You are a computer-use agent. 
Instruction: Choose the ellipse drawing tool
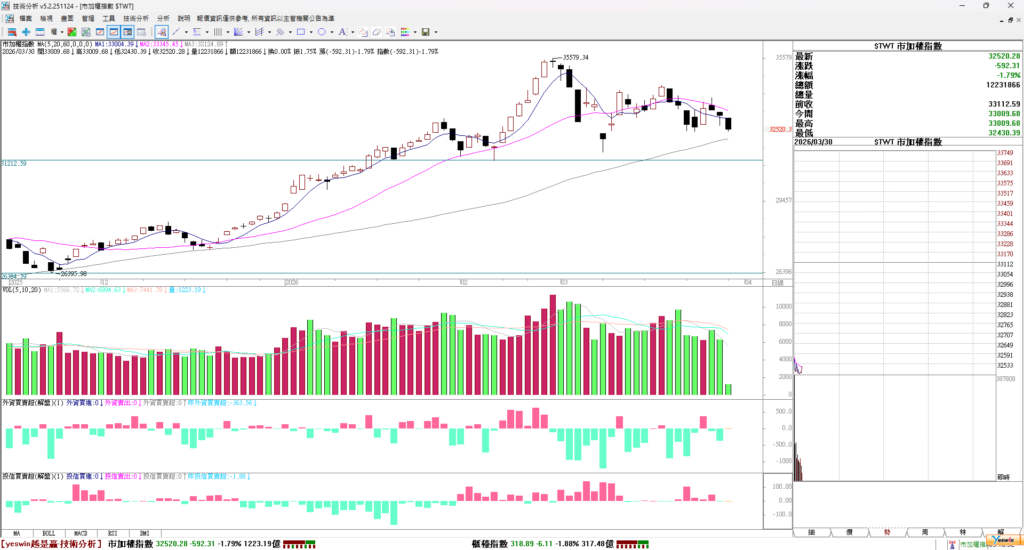[321, 32]
